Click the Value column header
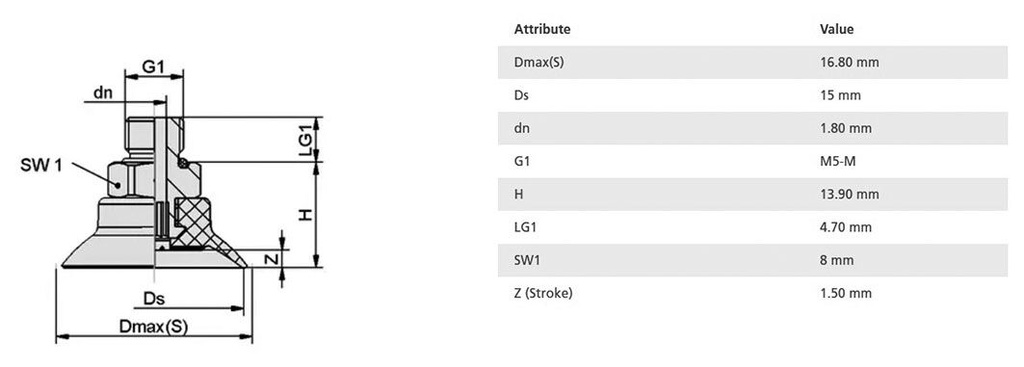Viewport: 1024px width, 367px height. [837, 29]
